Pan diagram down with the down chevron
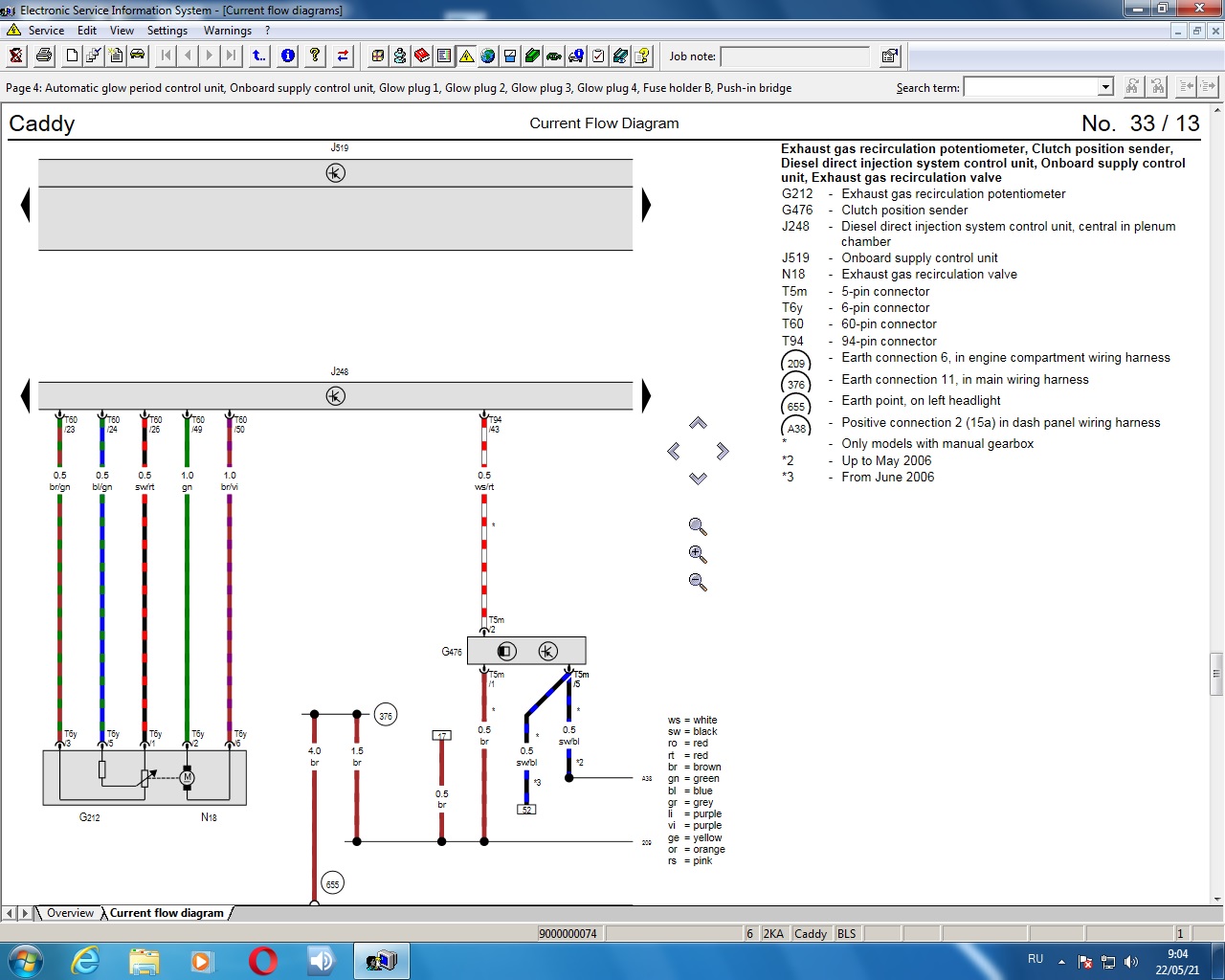This screenshot has height=980, width=1225. point(698,478)
